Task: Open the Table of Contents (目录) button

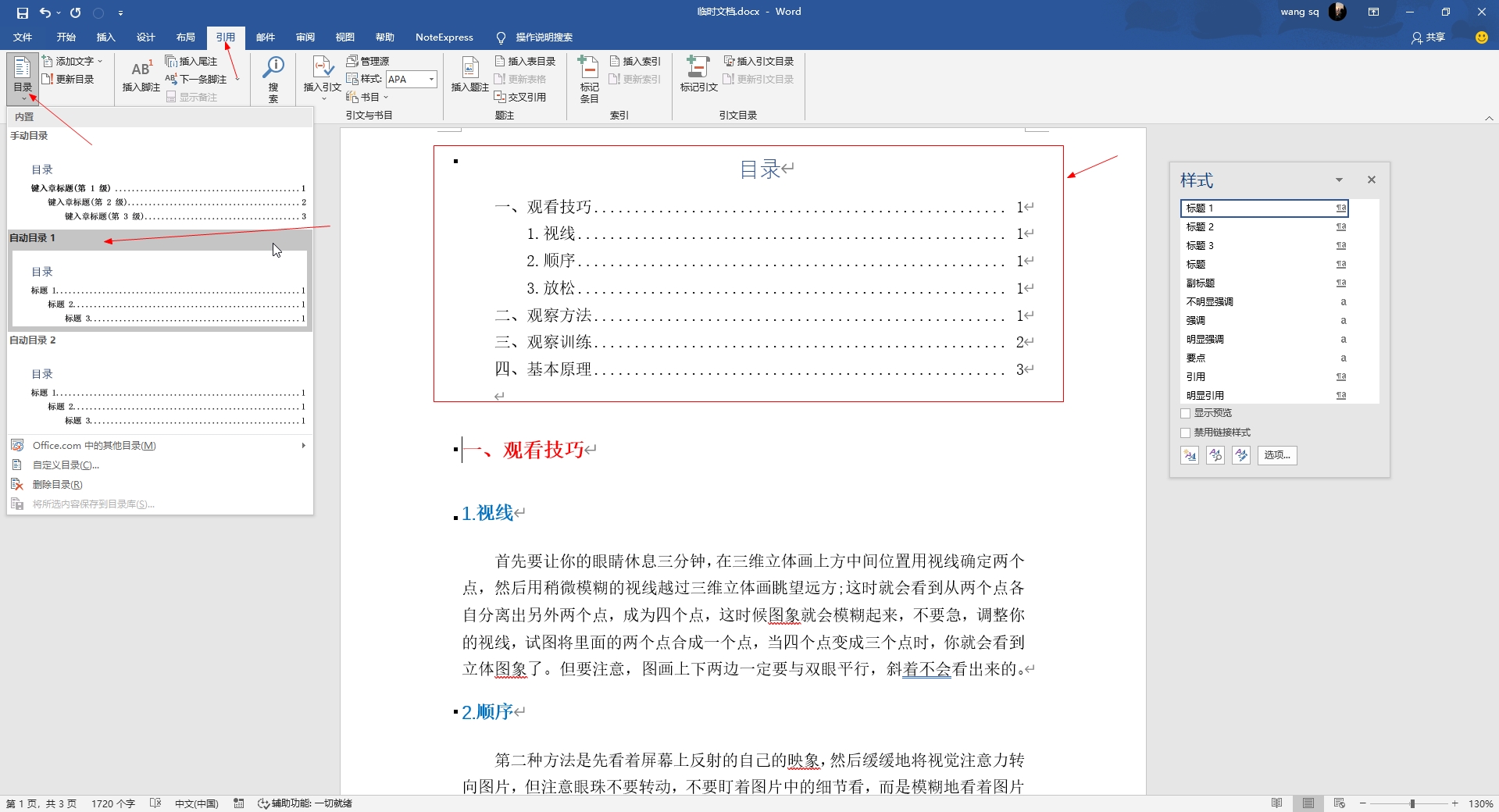Action: click(23, 78)
